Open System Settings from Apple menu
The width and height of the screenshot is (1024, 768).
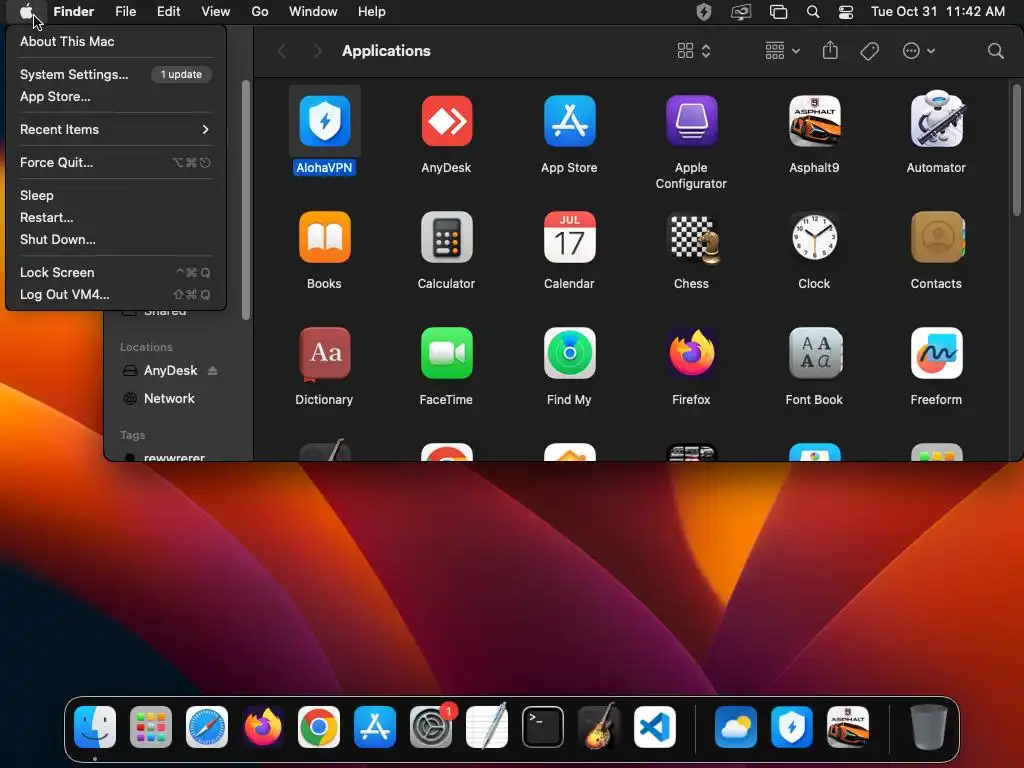pyautogui.click(x=116, y=74)
